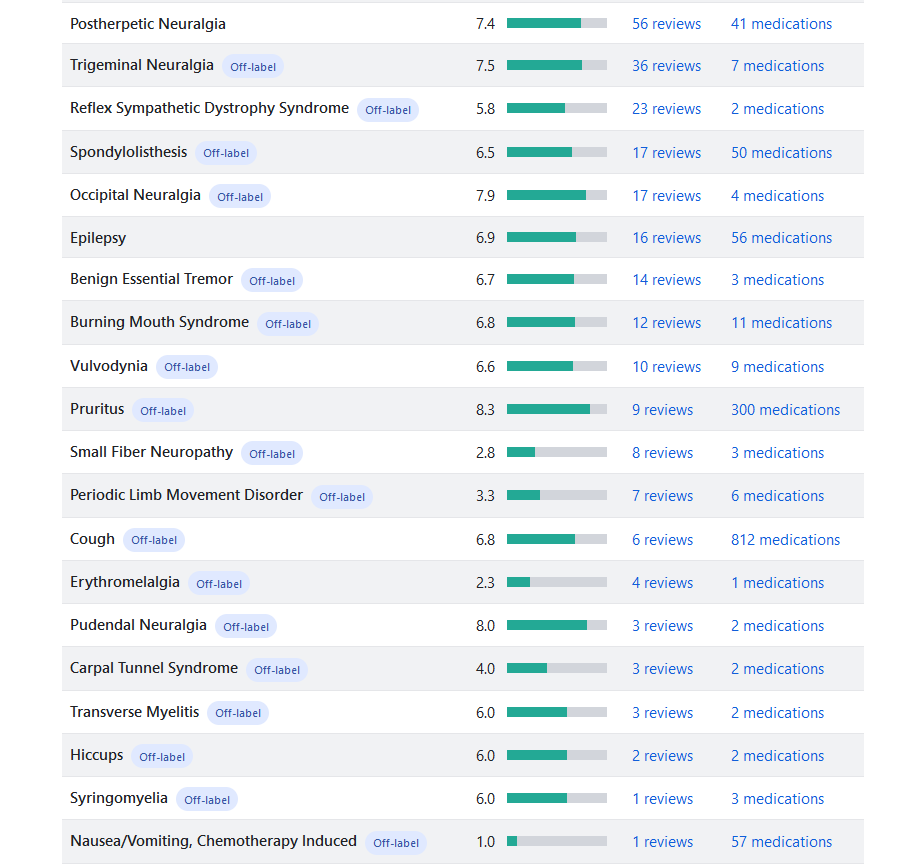
Task: Open 57 medications for Chemotherapy Induced Nausea/Vomiting
Action: [x=781, y=842]
